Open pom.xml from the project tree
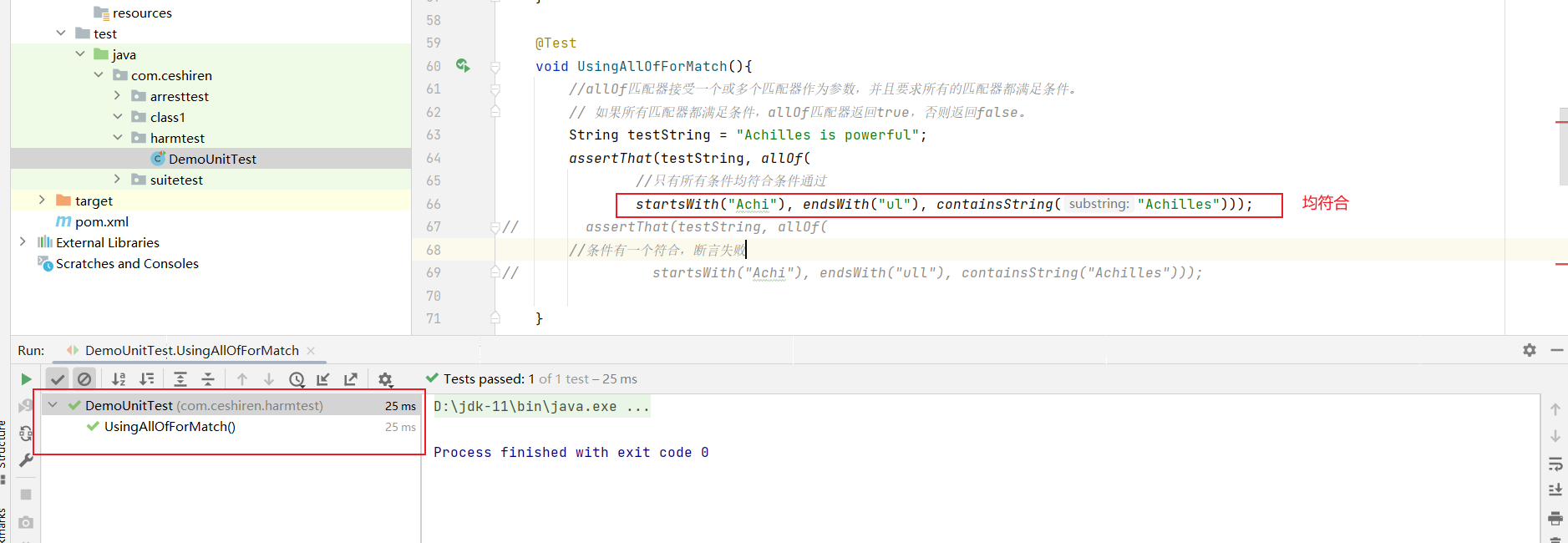 pos(101,221)
